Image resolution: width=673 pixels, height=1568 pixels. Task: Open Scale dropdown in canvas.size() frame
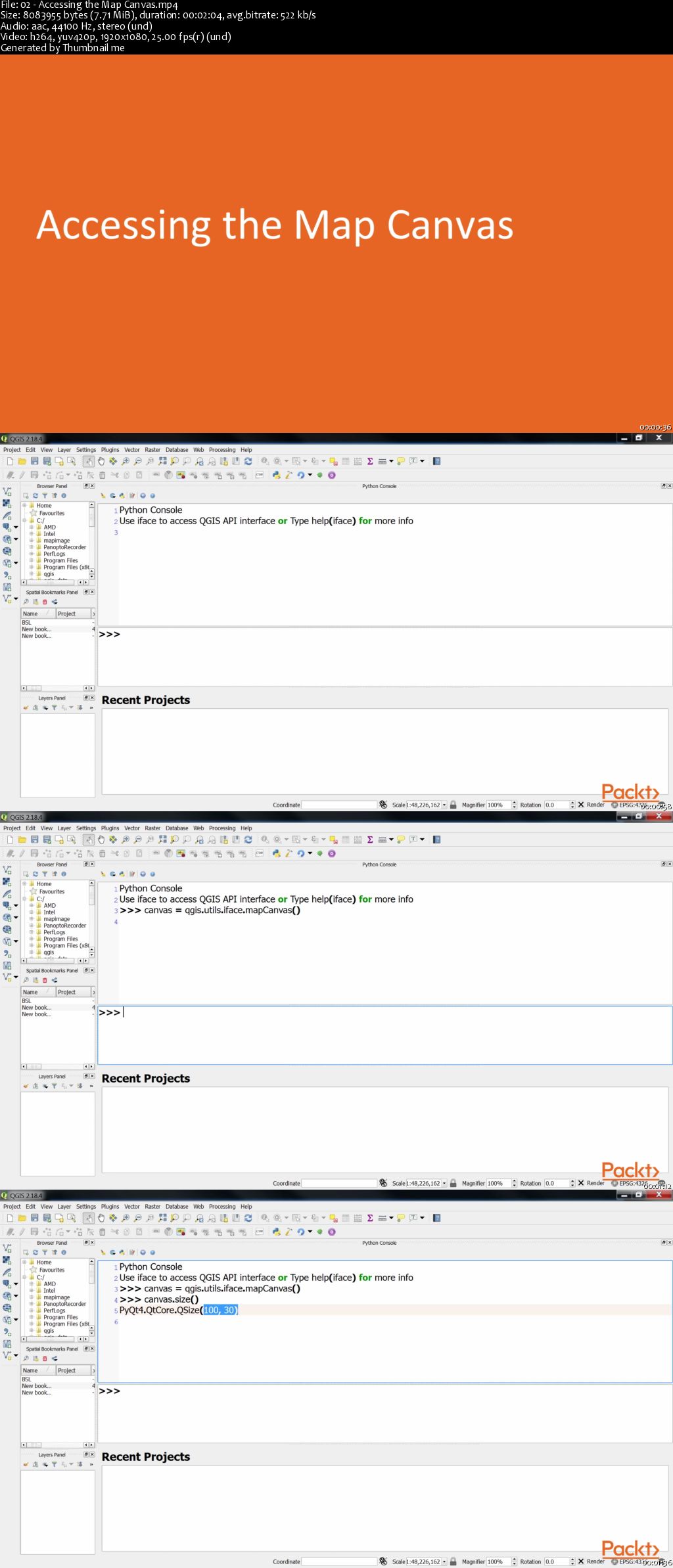(444, 1561)
